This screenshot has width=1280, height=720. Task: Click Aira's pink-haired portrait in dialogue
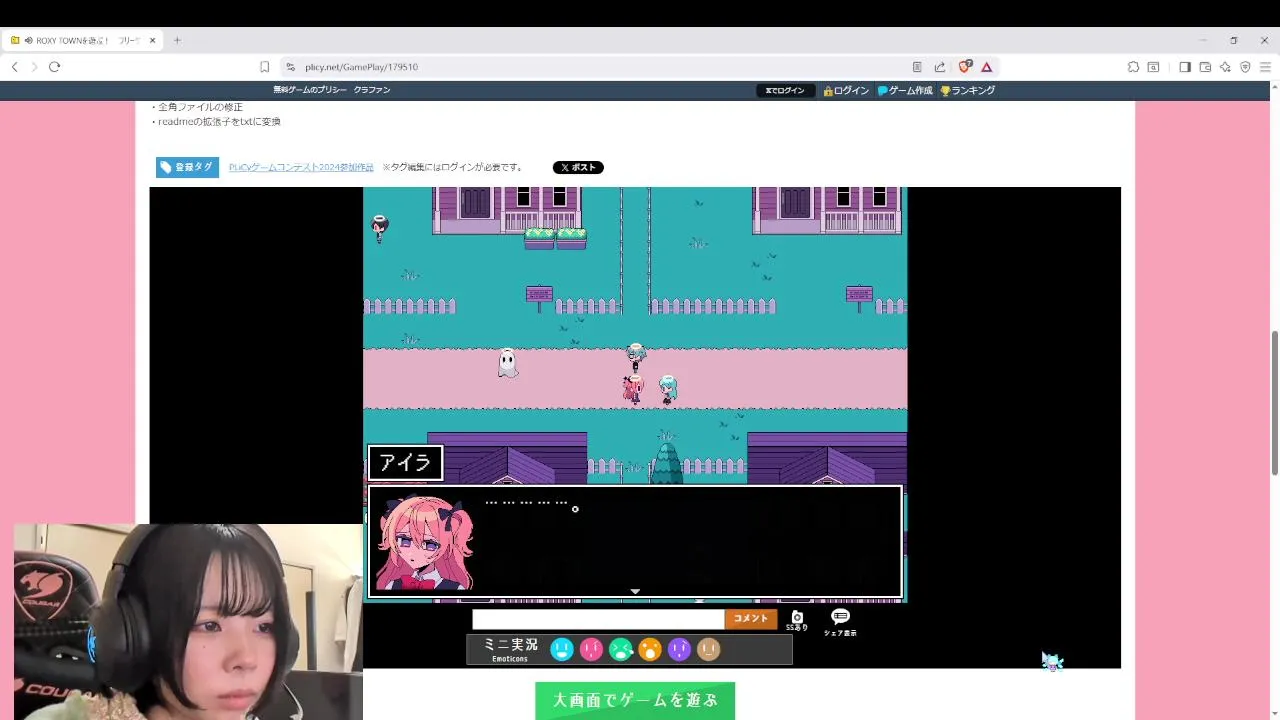click(423, 541)
